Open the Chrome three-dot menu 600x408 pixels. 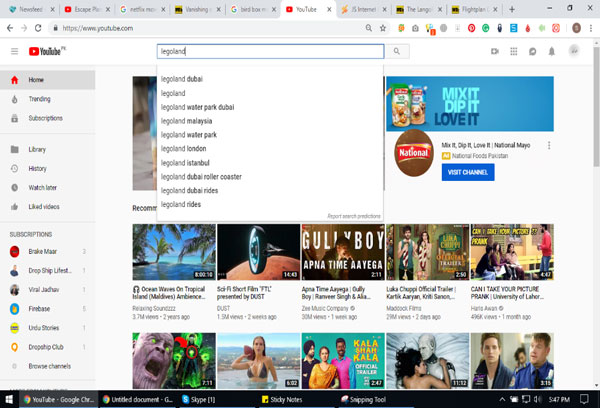click(x=591, y=28)
